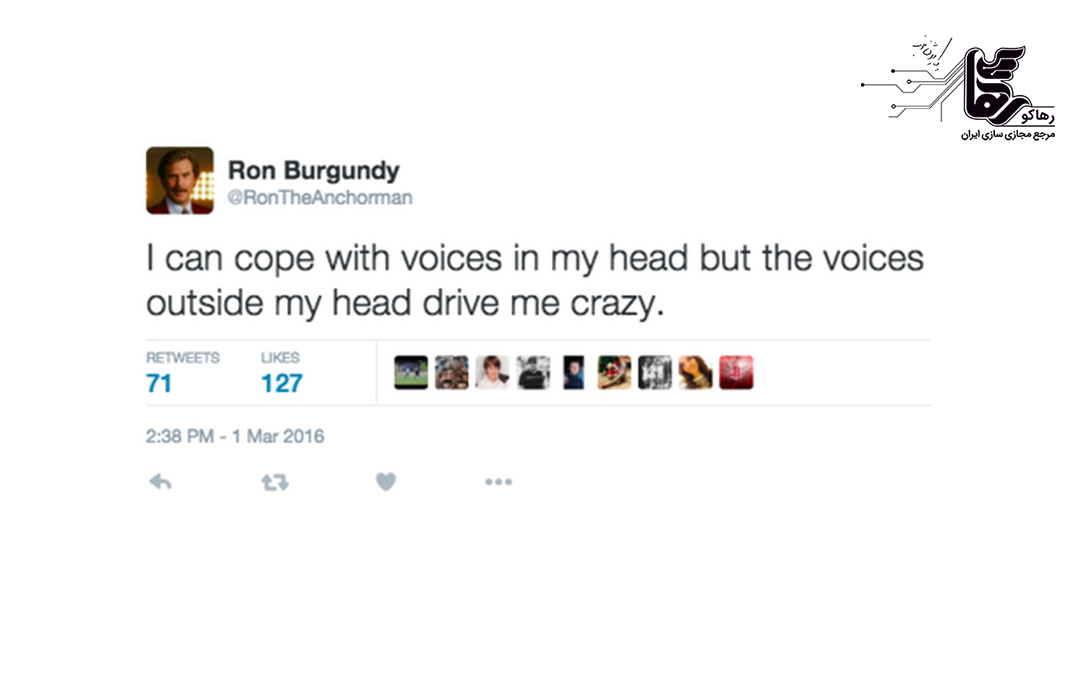Click the Rahaco logo in corner
The height and width of the screenshot is (686, 1080).
(958, 88)
